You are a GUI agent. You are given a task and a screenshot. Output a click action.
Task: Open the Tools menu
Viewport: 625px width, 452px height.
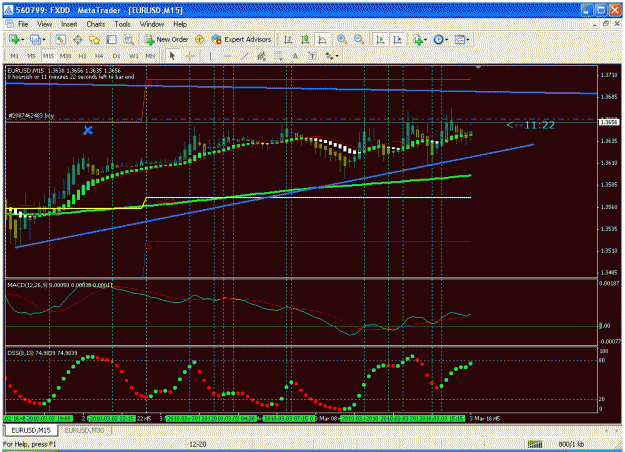pos(122,24)
